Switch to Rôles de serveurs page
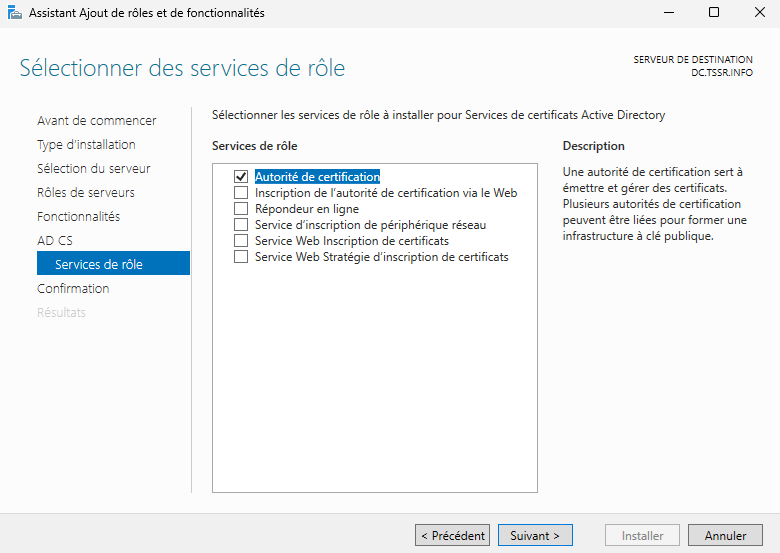Image resolution: width=780 pixels, height=553 pixels. click(85, 193)
